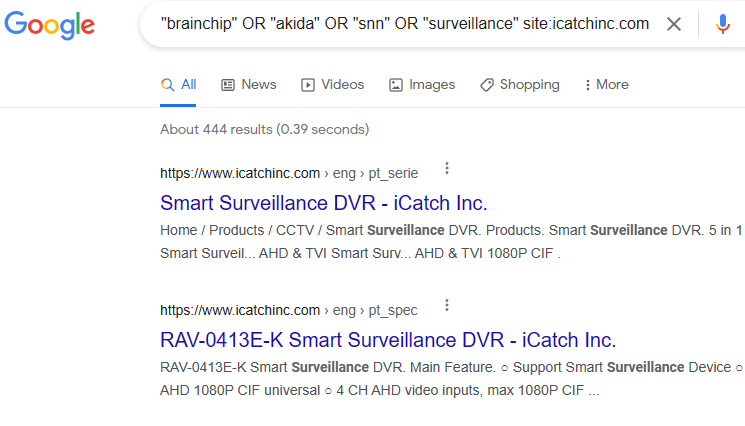Open options menu for pt_spec result
The width and height of the screenshot is (745, 426).
click(447, 305)
